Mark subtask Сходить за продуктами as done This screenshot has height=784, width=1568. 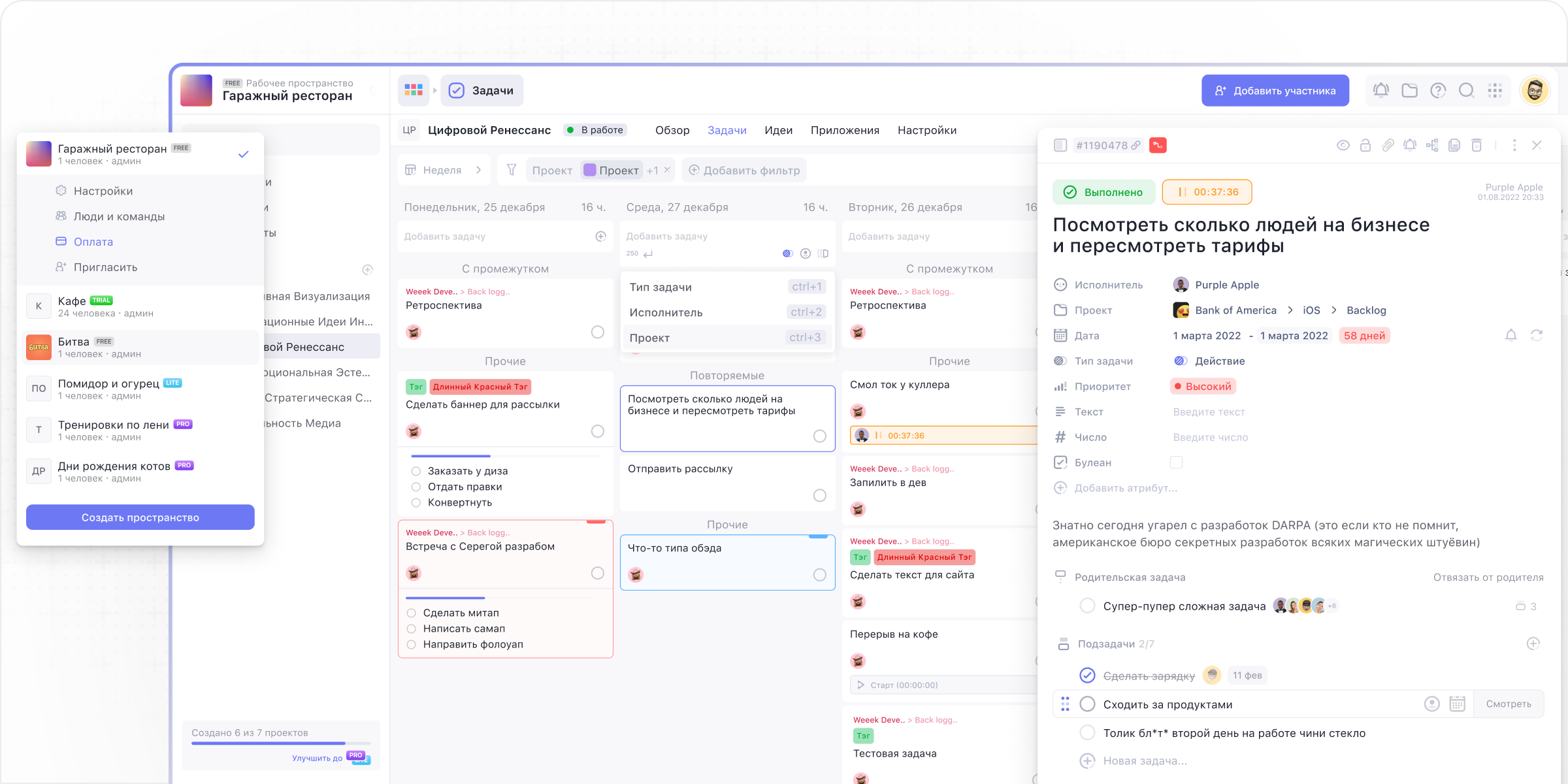pos(1087,704)
